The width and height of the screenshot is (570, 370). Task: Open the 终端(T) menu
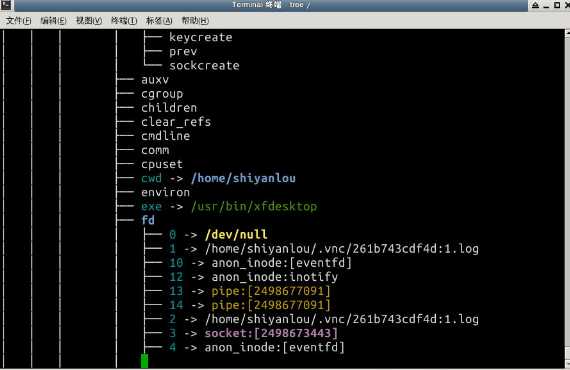pos(124,20)
